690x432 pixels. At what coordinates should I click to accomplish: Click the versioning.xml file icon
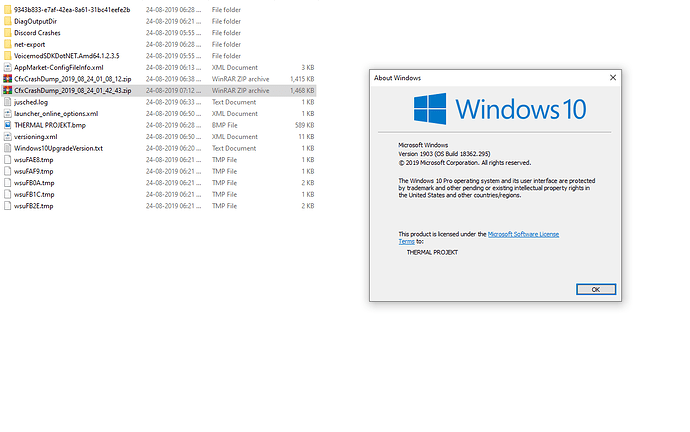coord(6,136)
